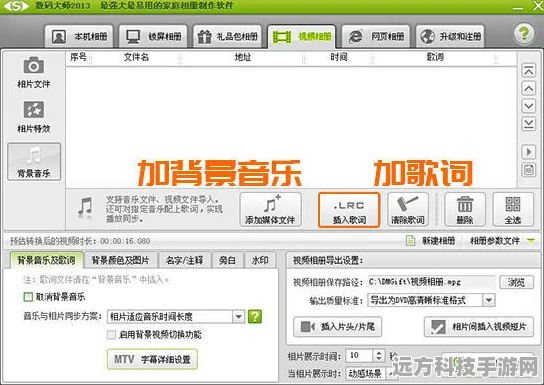The height and width of the screenshot is (385, 544).
Task: Expand the 相册参数文件 dropdown arrow
Action: click(531, 240)
